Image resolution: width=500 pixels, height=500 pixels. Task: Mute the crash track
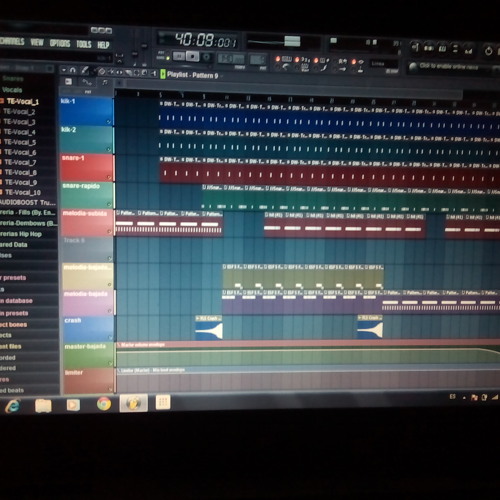(x=110, y=337)
